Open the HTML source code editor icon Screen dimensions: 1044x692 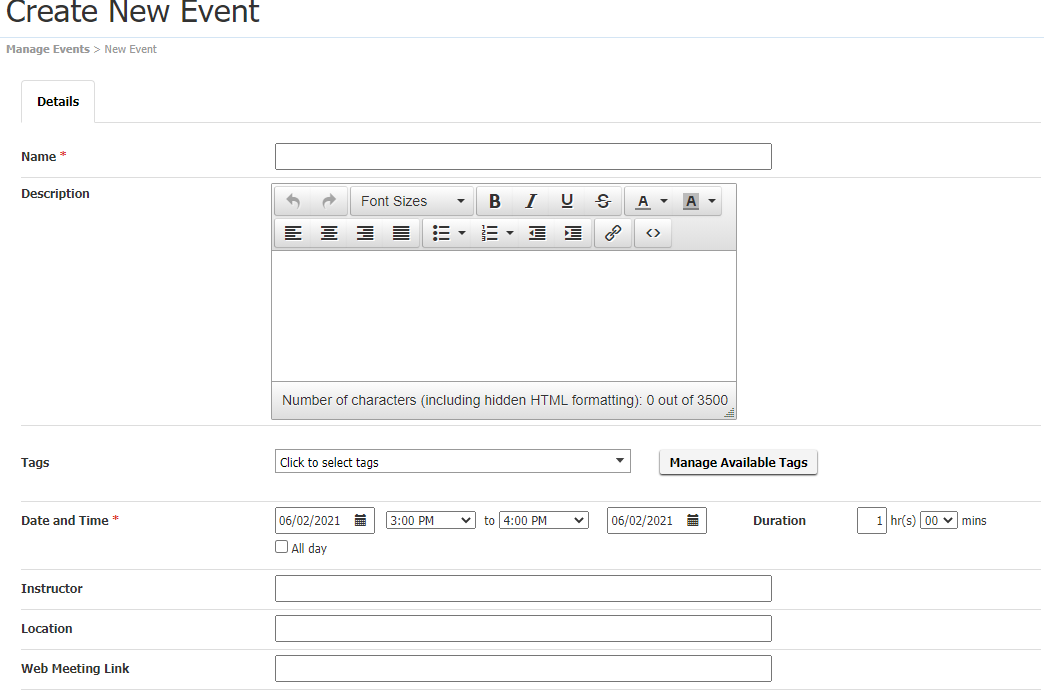point(653,233)
